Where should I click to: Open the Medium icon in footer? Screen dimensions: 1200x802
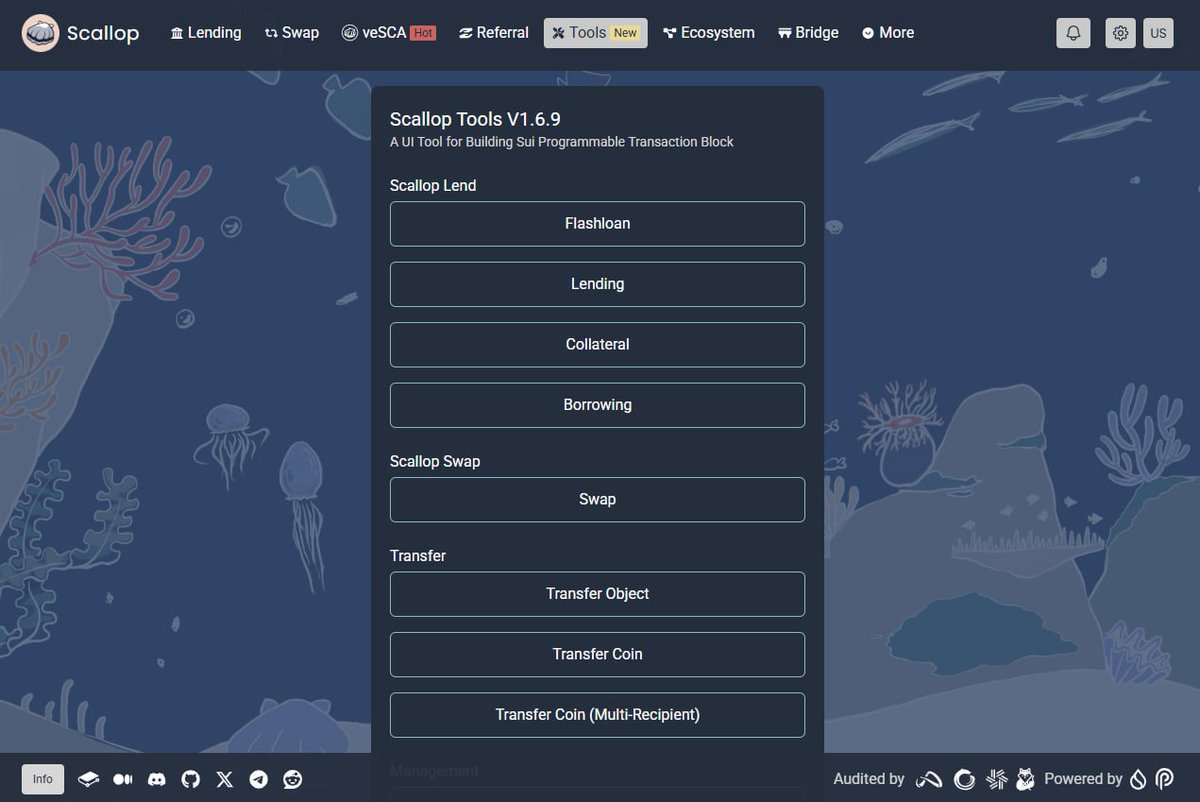pyautogui.click(x=123, y=779)
